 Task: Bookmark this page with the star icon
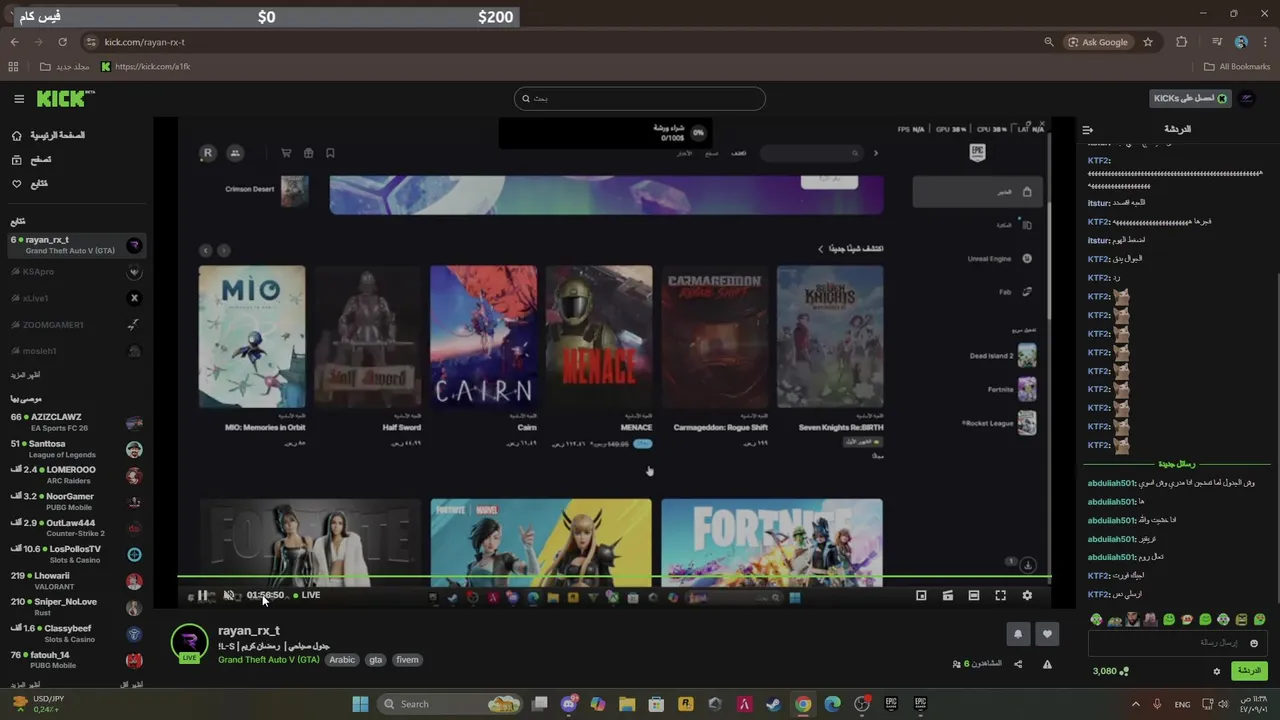tap(1148, 42)
